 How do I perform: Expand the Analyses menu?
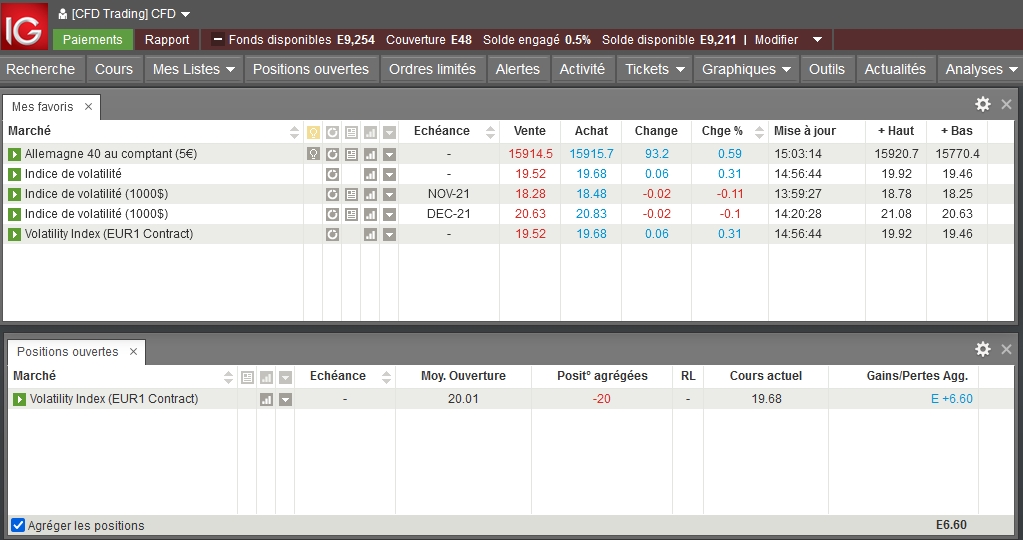1013,69
